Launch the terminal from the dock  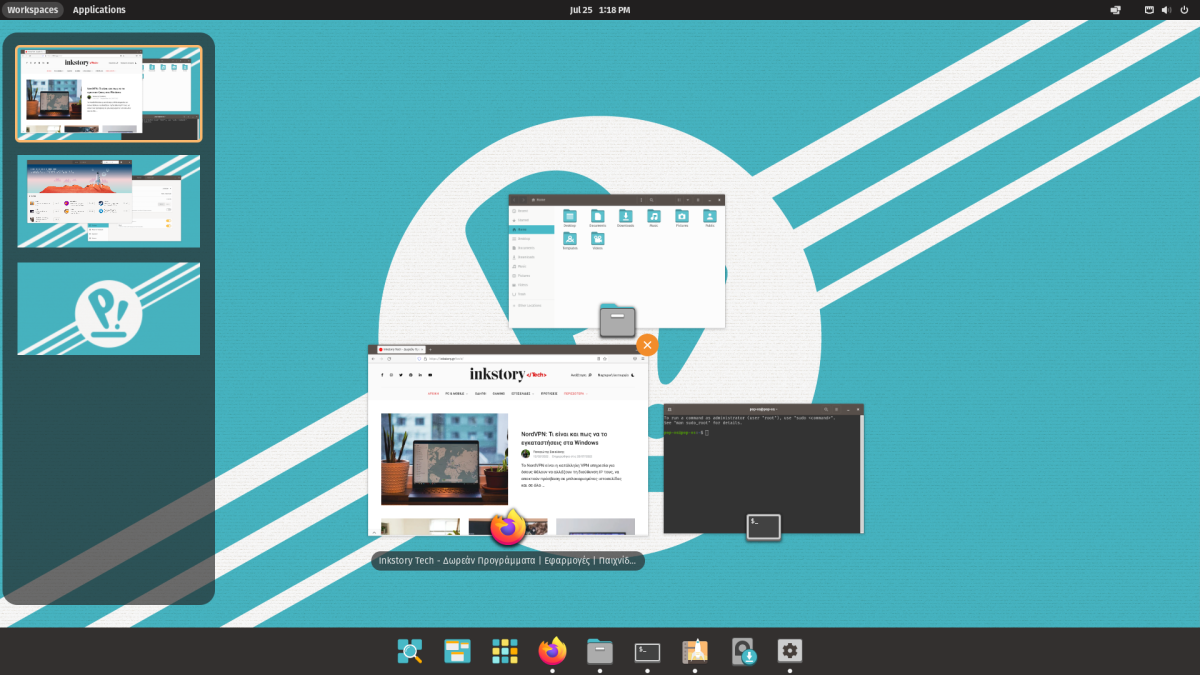[646, 651]
